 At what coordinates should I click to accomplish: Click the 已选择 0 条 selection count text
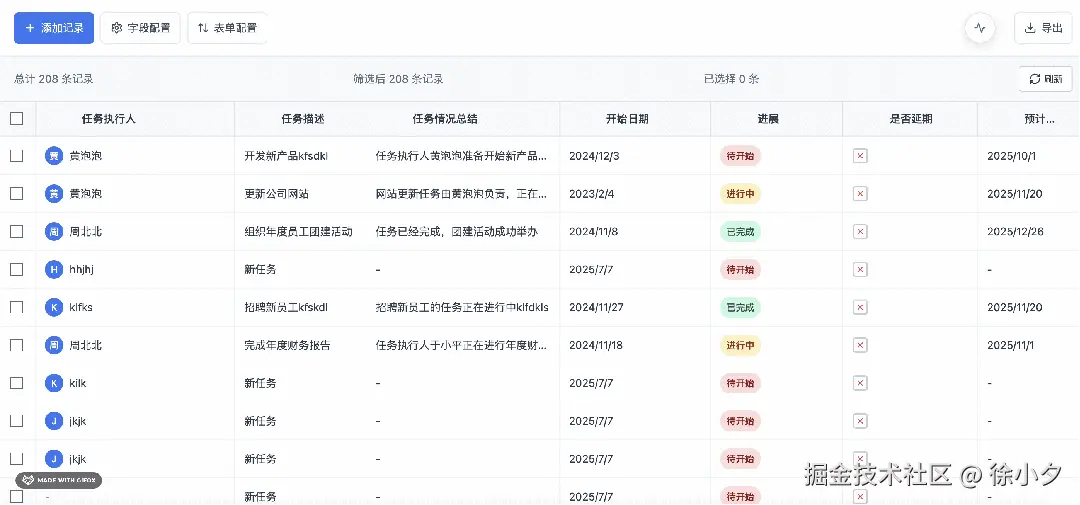click(731, 79)
